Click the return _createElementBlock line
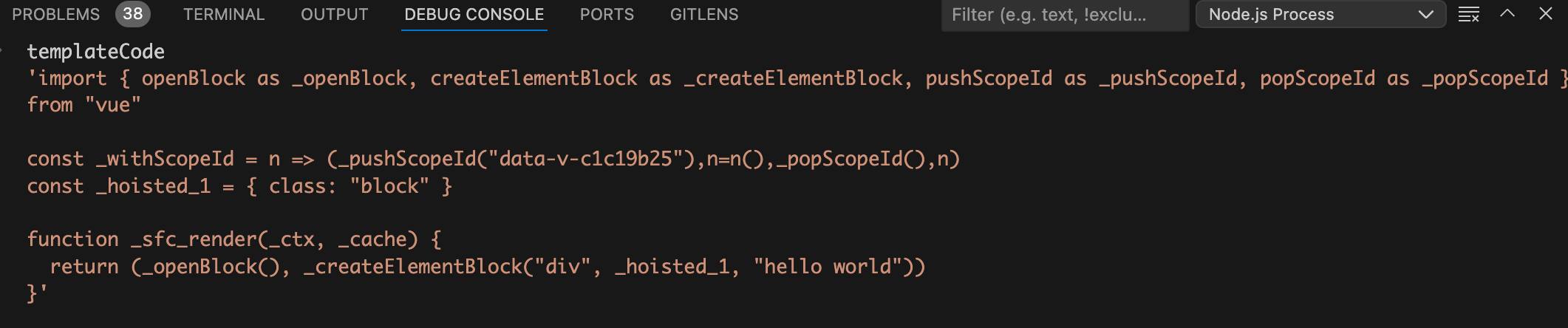Image resolution: width=1568 pixels, height=328 pixels. (488, 267)
